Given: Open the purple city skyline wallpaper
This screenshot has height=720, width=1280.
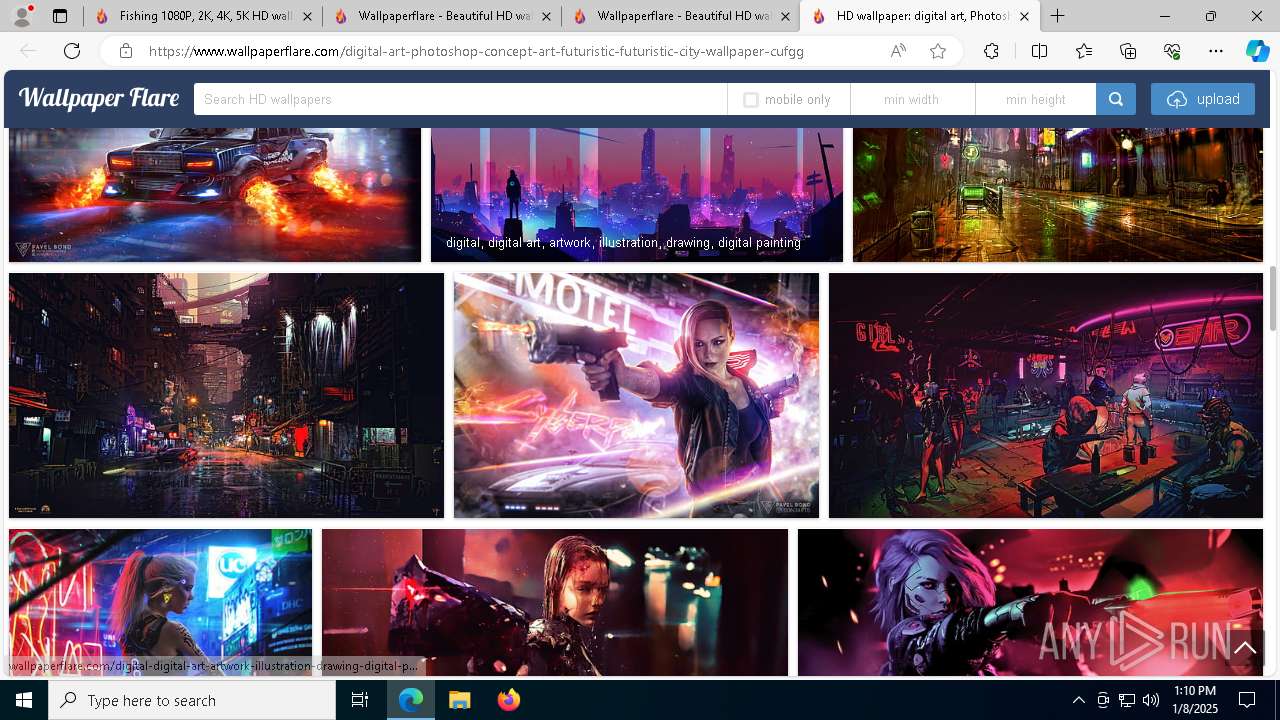Looking at the screenshot, I should [637, 195].
